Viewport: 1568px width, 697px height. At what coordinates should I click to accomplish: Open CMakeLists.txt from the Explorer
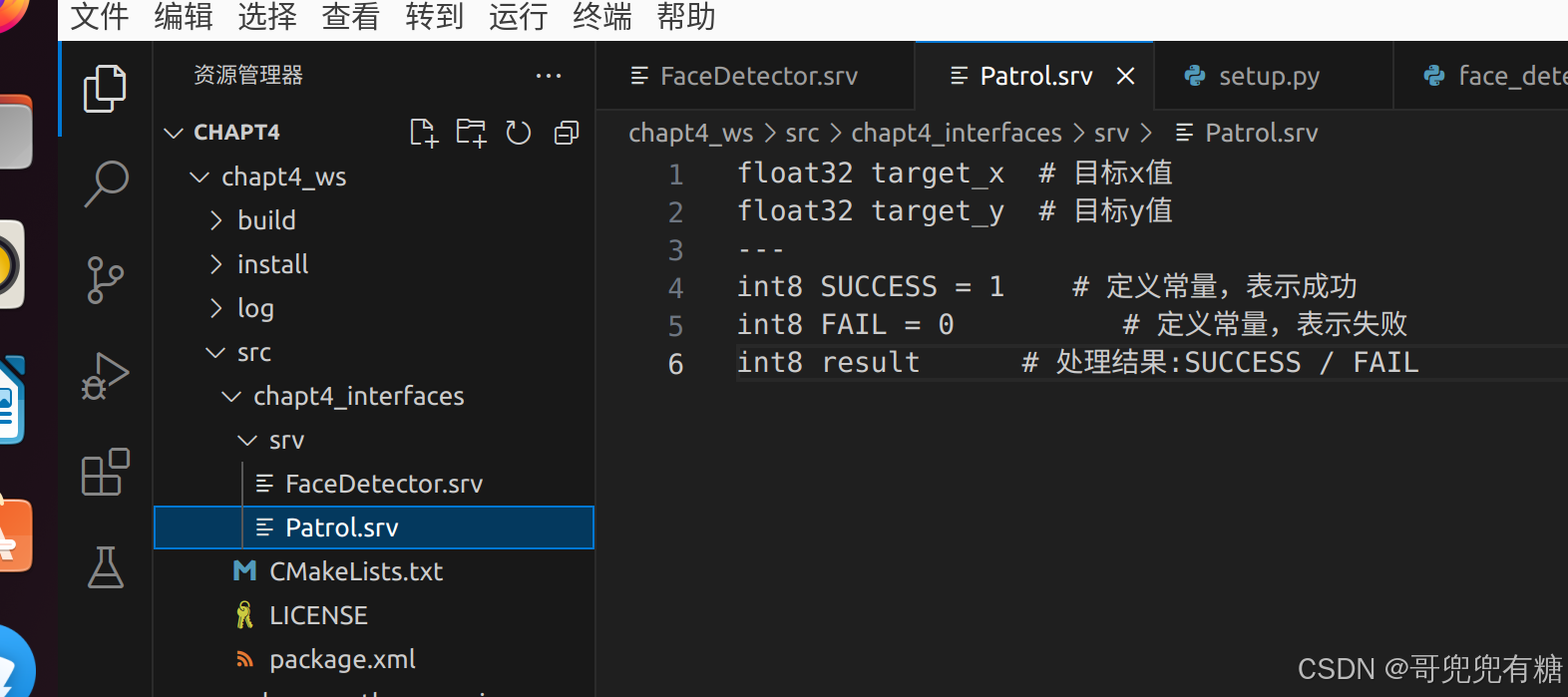coord(356,571)
